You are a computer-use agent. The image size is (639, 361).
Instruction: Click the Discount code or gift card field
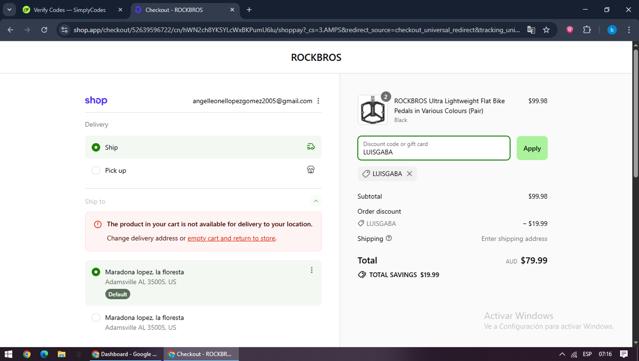pyautogui.click(x=434, y=148)
